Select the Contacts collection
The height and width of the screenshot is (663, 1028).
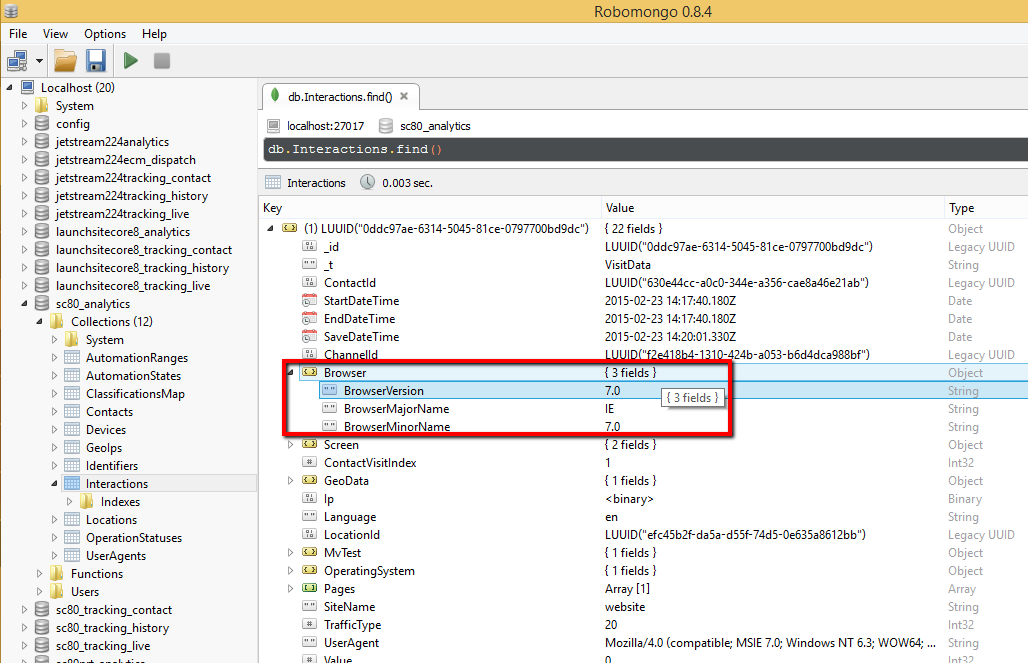pyautogui.click(x=109, y=412)
